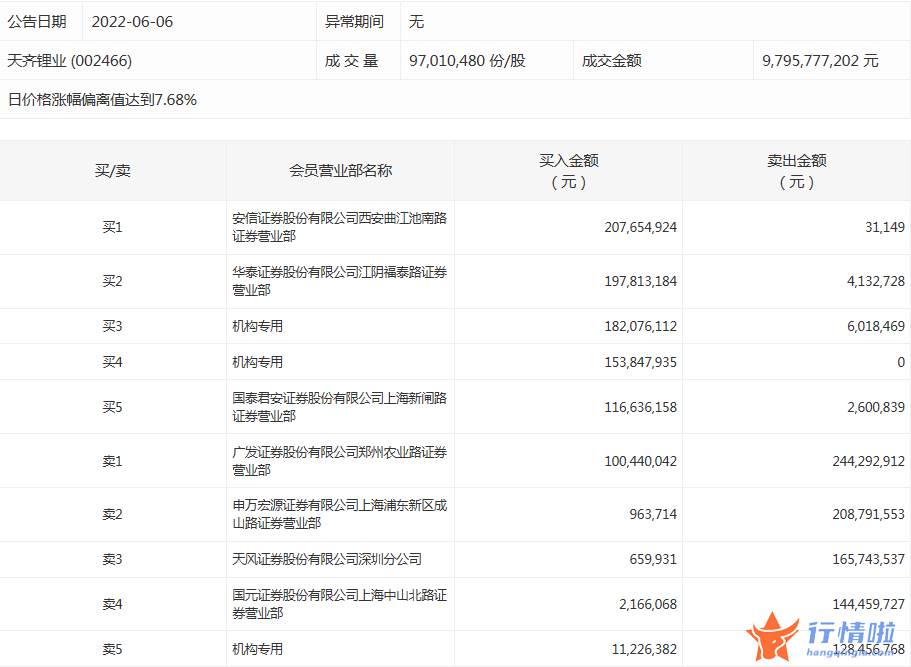The image size is (911, 667).
Task: Click 国元证券上海中山北路 branch name
Action: 339,604
